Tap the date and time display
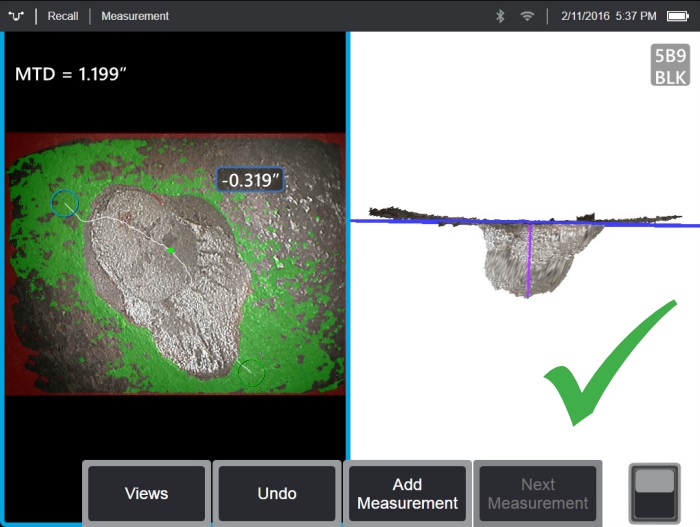 pyautogui.click(x=608, y=16)
